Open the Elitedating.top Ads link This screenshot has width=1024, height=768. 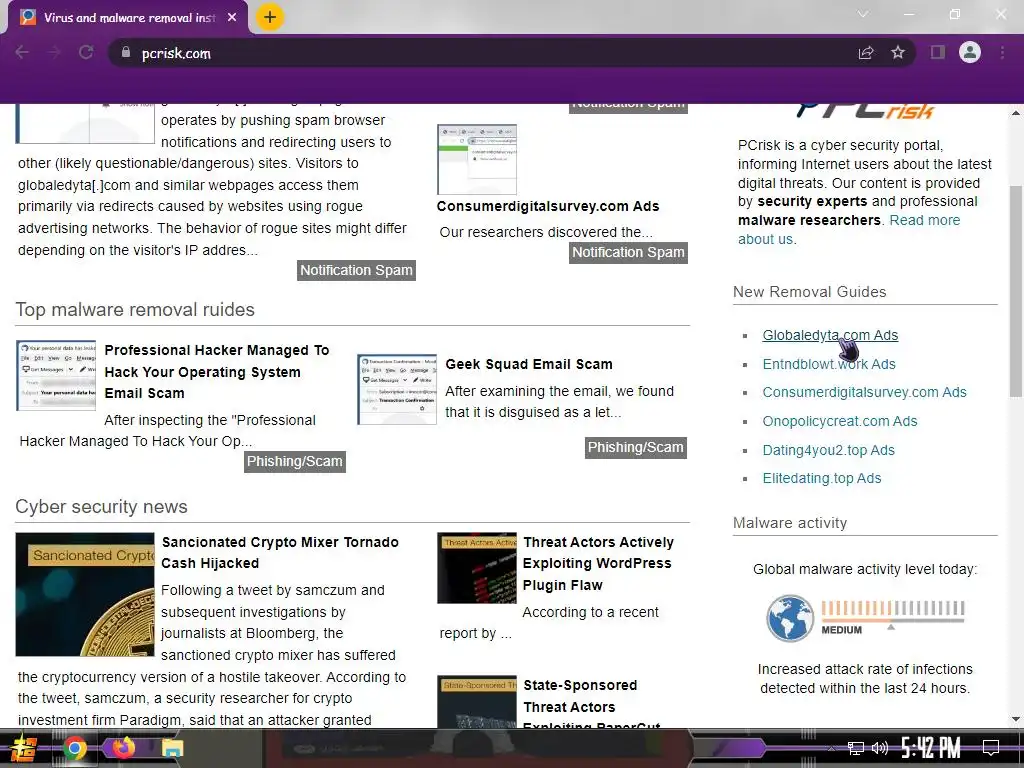coord(822,478)
